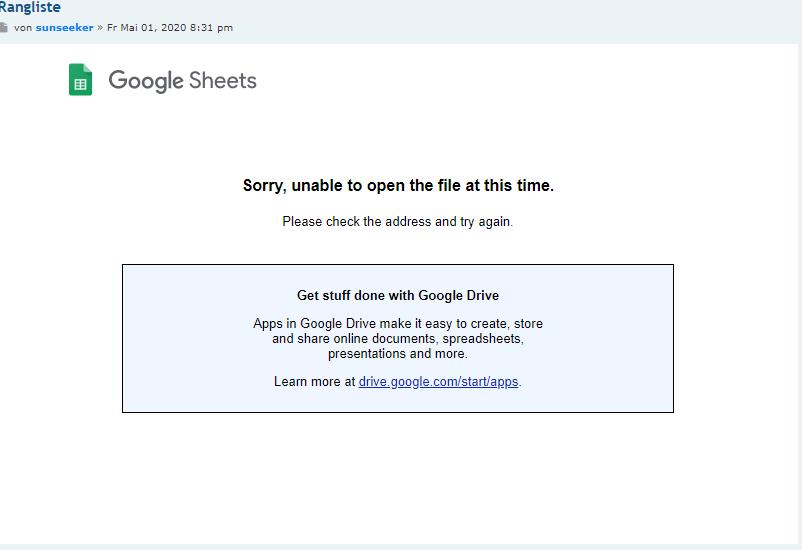Click the small post icon before "von"

[x=4, y=27]
